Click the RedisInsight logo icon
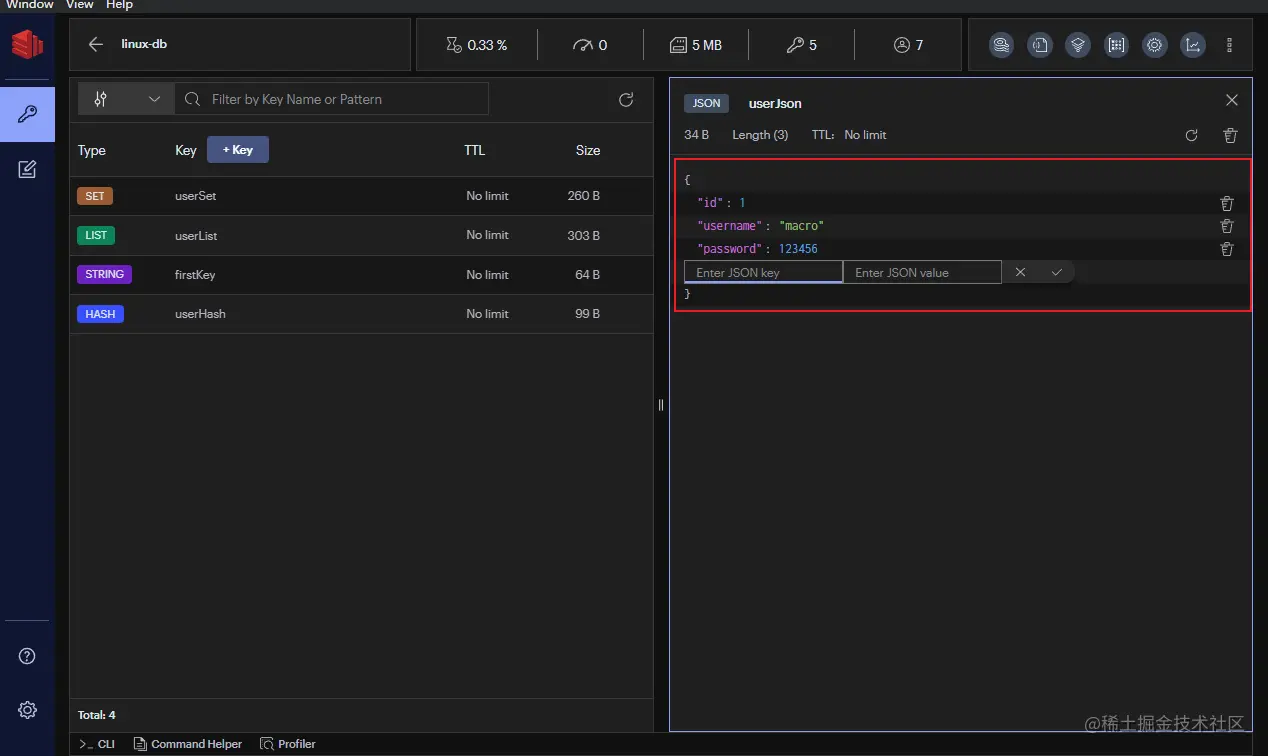The height and width of the screenshot is (756, 1268). point(27,45)
